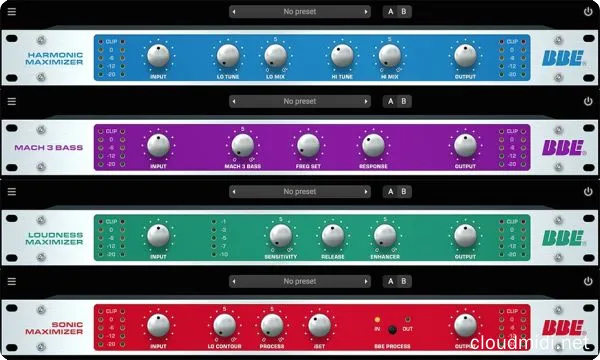Select the next preset for Mach 3 Bass
This screenshot has width=600, height=360.
coord(366,101)
